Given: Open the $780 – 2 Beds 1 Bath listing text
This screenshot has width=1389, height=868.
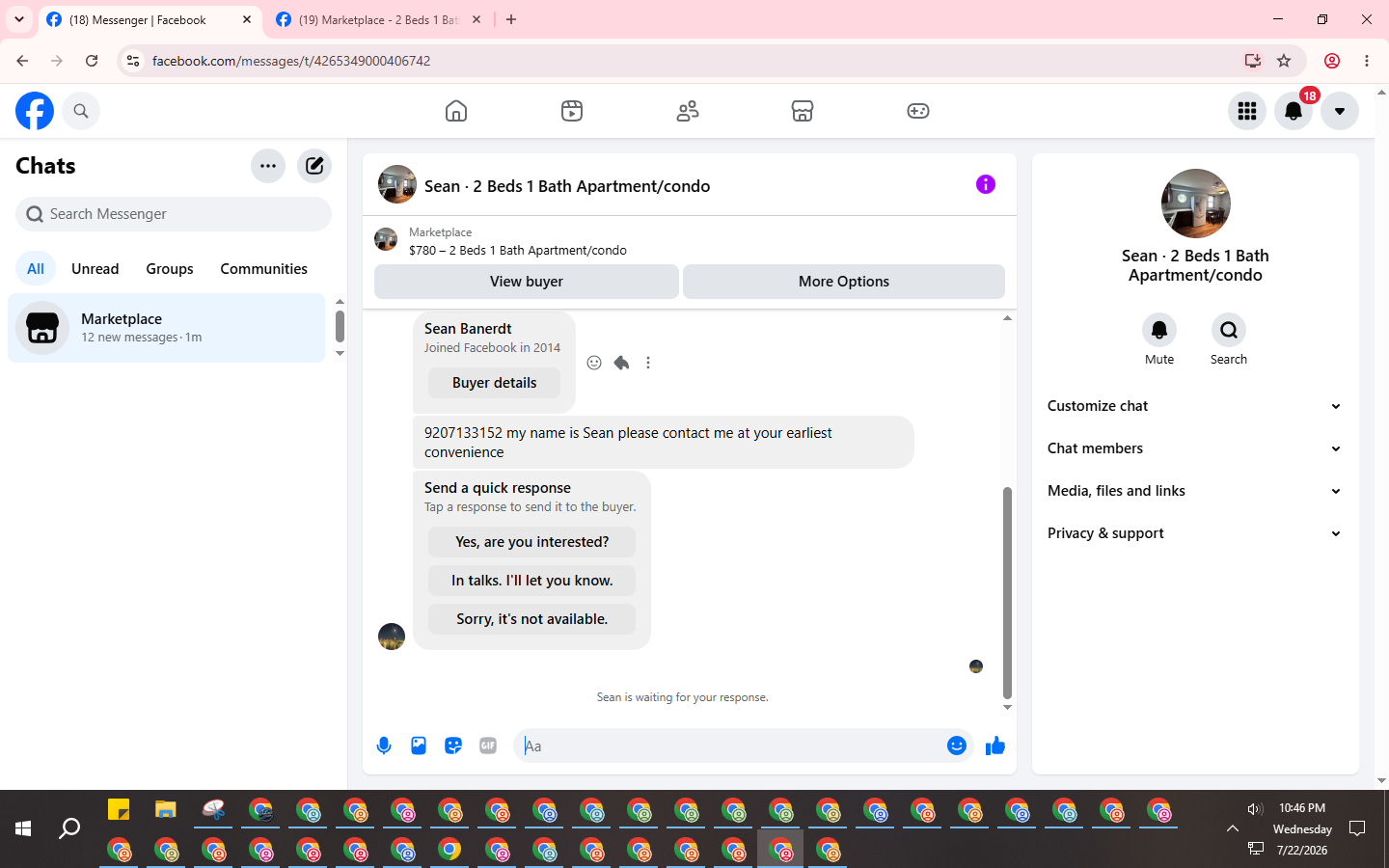Looking at the screenshot, I should pos(518,251).
